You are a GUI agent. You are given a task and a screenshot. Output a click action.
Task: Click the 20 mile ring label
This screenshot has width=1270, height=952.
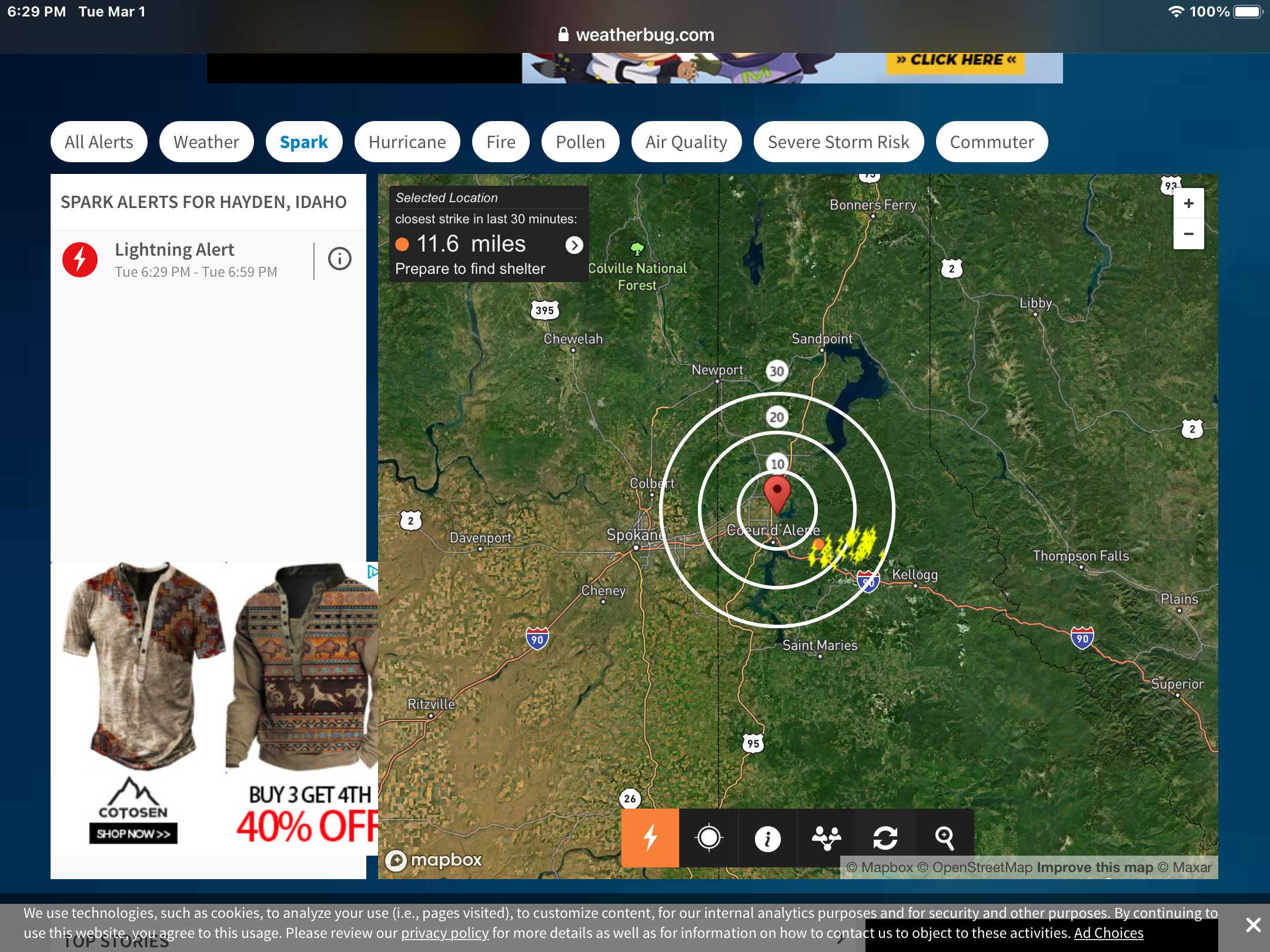777,417
